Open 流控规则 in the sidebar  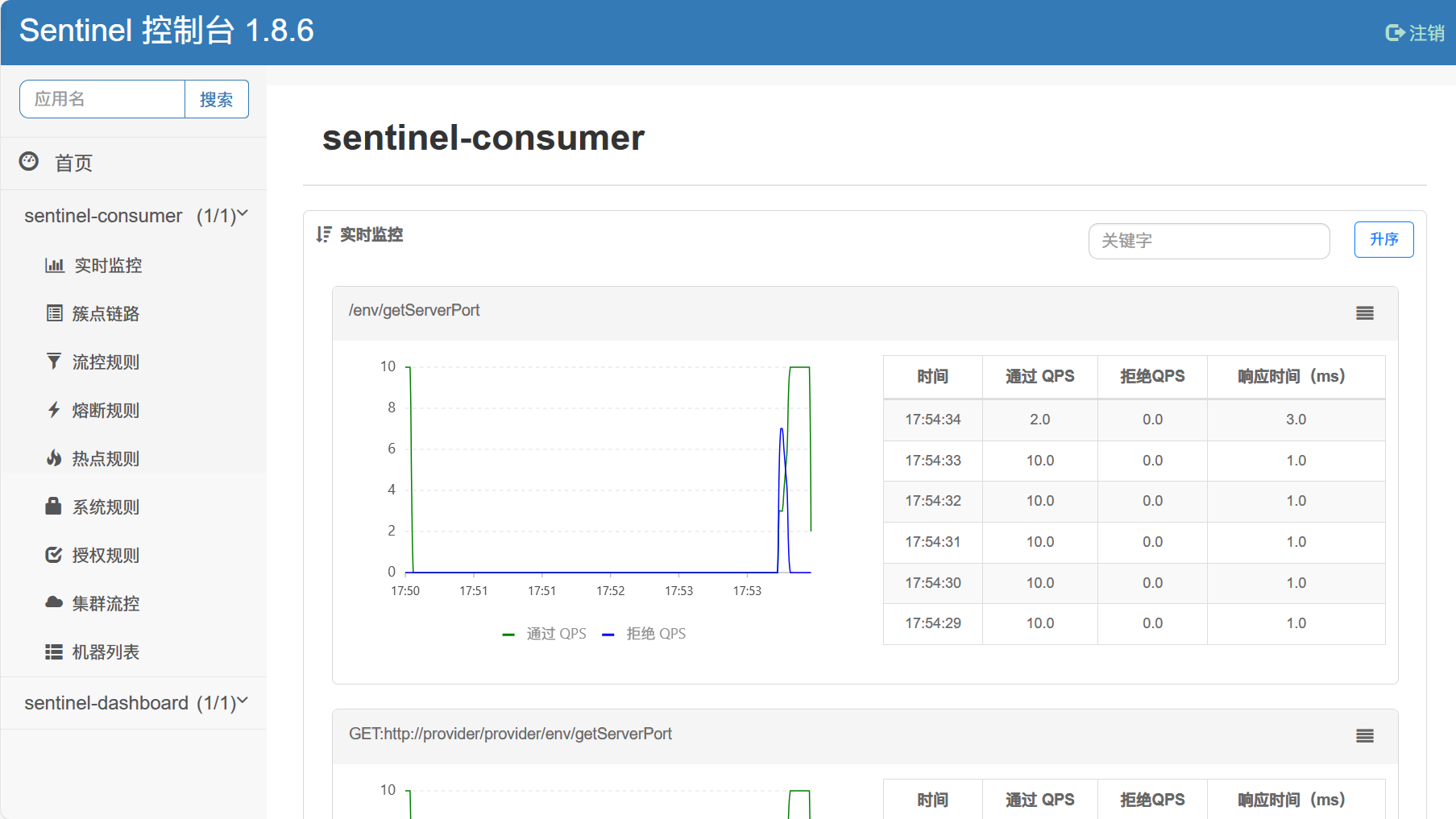106,362
